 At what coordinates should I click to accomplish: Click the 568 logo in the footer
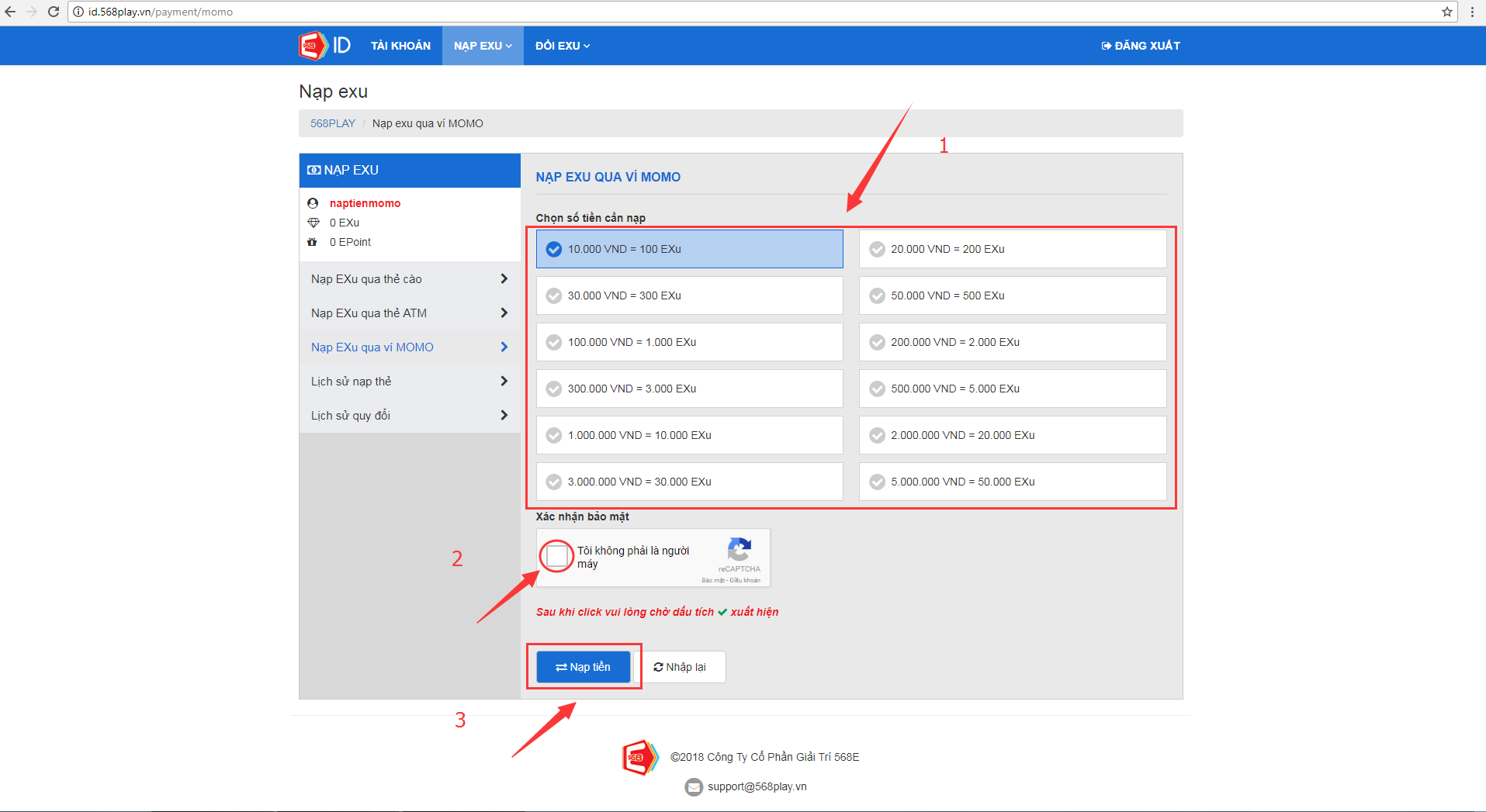(640, 758)
